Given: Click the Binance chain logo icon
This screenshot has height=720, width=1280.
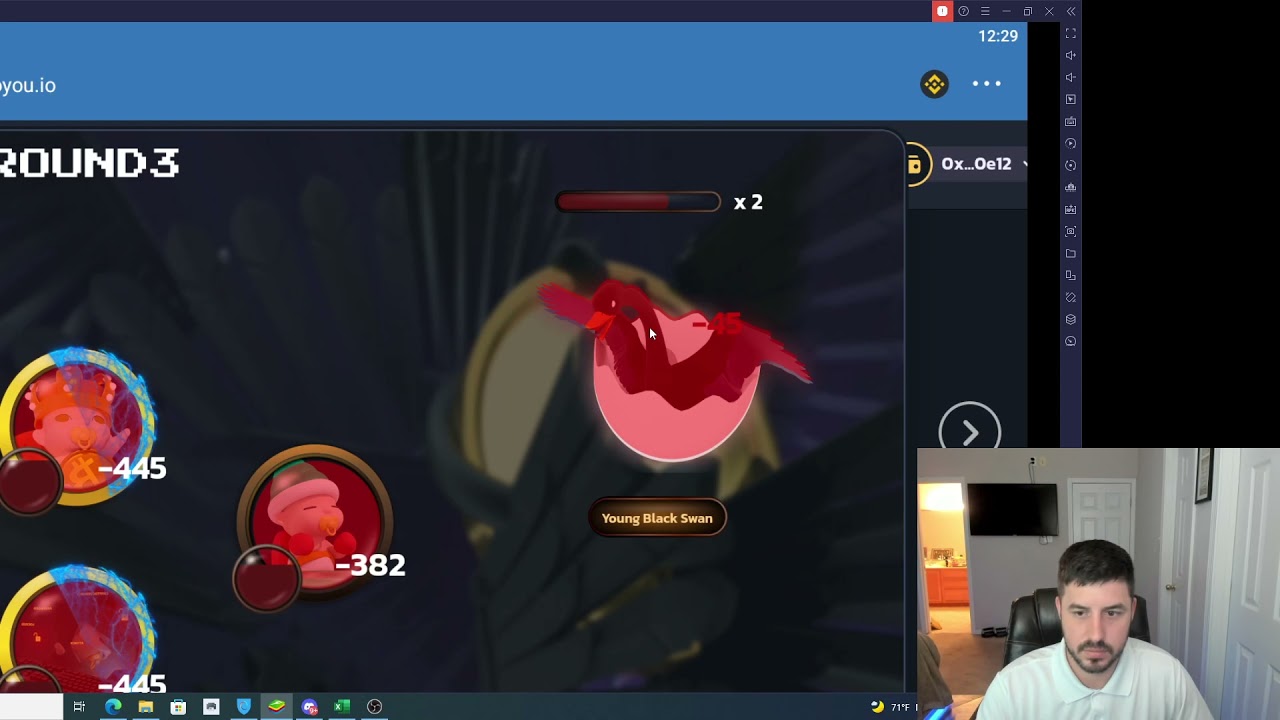Looking at the screenshot, I should (934, 84).
